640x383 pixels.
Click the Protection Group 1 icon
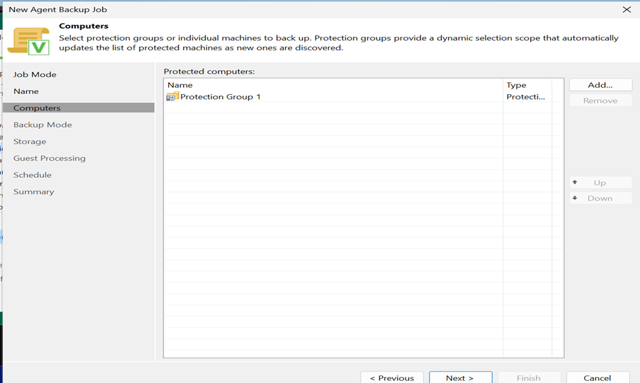point(172,97)
